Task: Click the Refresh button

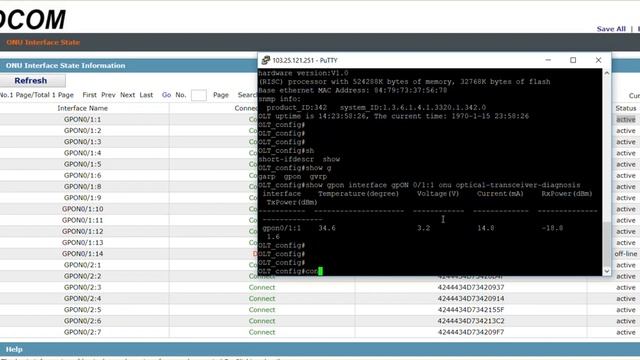Action: pyautogui.click(x=31, y=80)
